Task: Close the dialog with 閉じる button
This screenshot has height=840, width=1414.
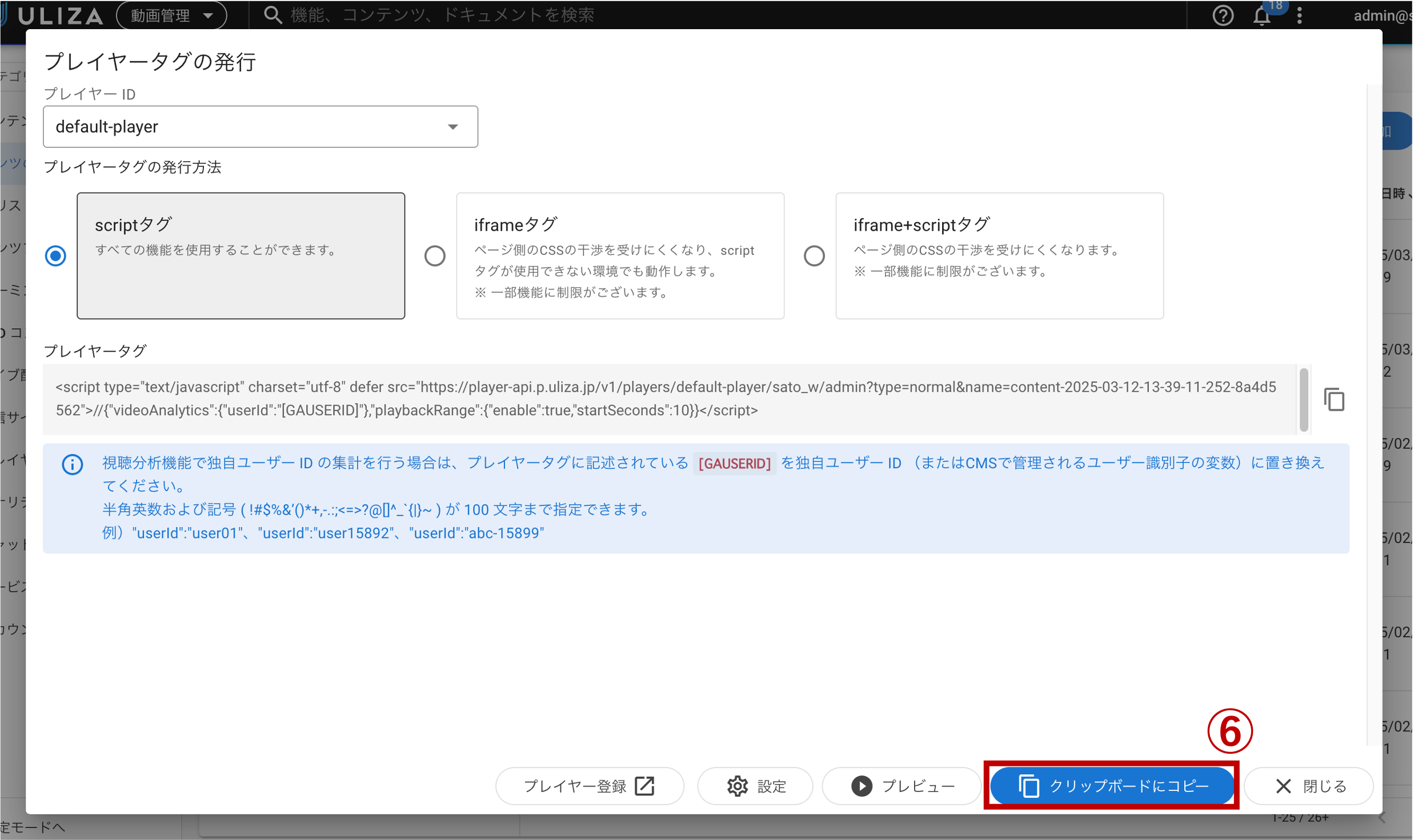Action: click(1309, 786)
